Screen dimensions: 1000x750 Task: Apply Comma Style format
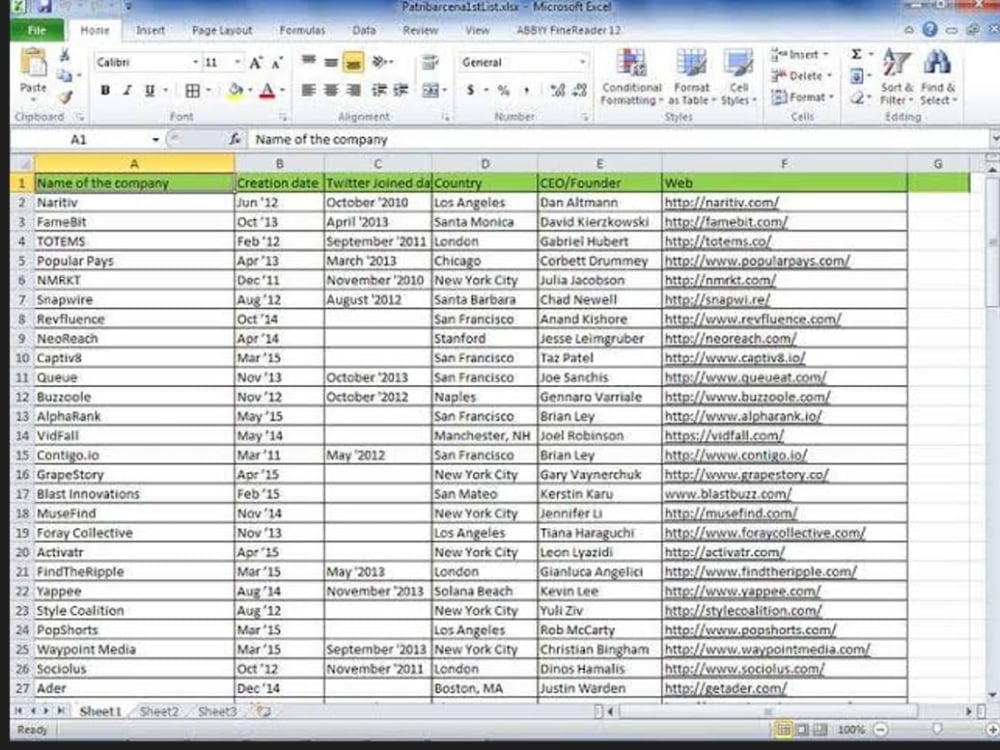(526, 91)
